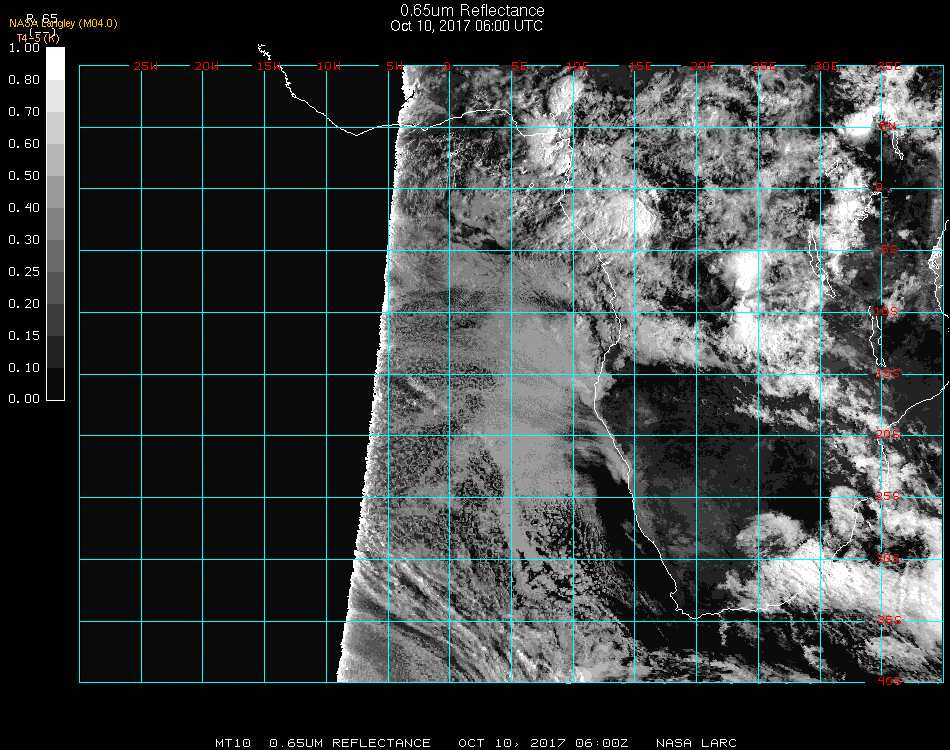Image resolution: width=950 pixels, height=750 pixels.
Task: Click the 5E longitude label
Action: click(519, 66)
